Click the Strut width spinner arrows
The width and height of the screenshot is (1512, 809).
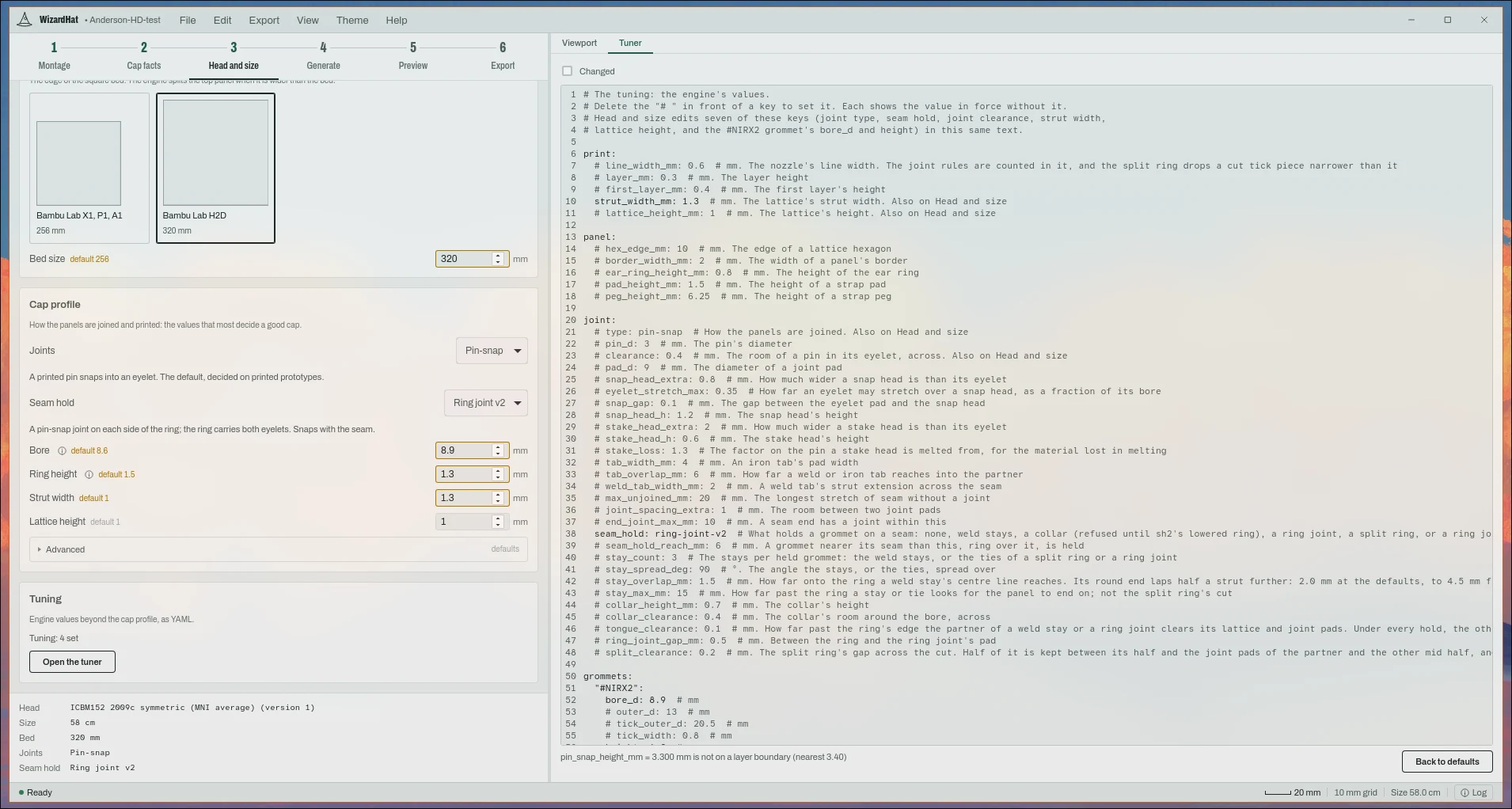coord(499,498)
